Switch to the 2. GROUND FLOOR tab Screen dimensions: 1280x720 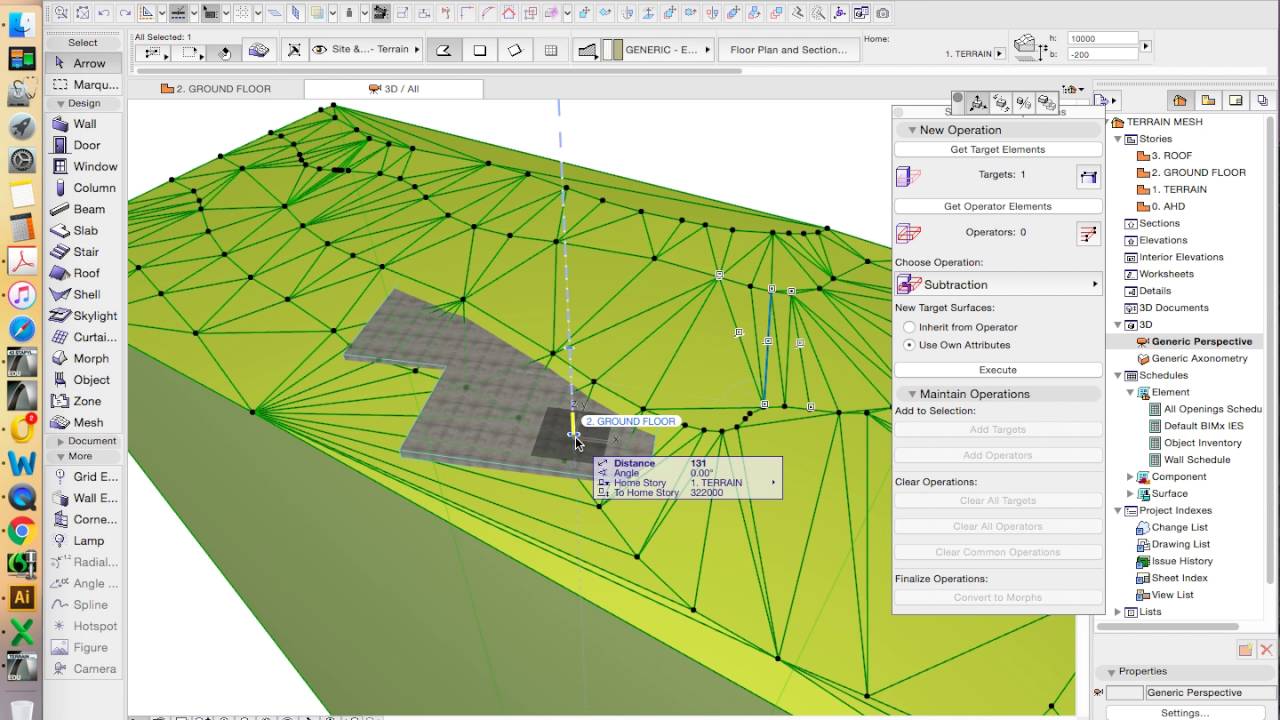point(215,89)
